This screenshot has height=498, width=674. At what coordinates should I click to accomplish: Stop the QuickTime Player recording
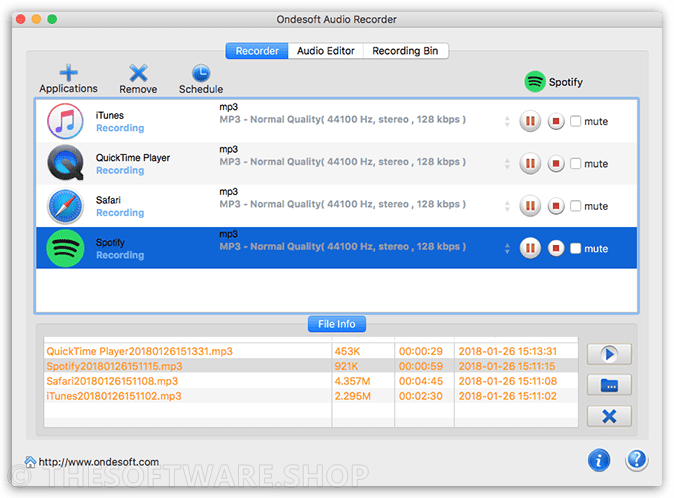pyautogui.click(x=556, y=164)
